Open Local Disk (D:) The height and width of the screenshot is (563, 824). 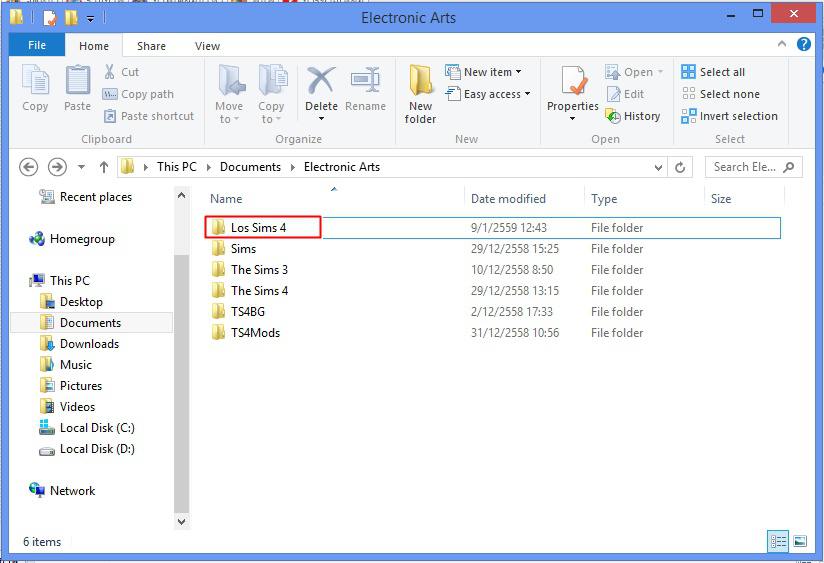tap(87, 449)
